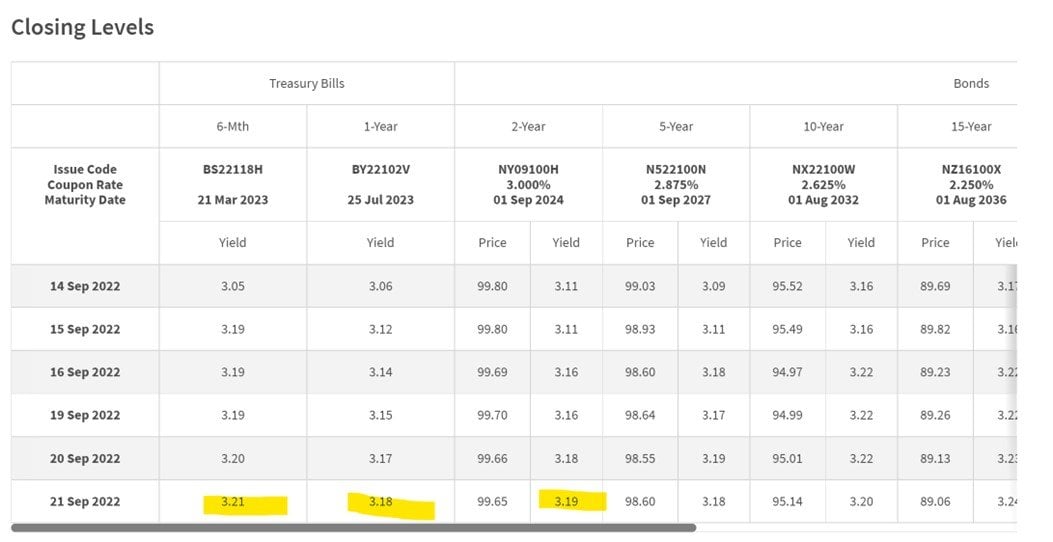Click the NX22100W 2.625% issue cell

823,185
